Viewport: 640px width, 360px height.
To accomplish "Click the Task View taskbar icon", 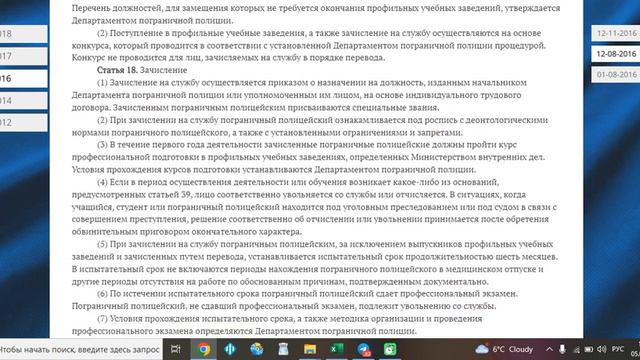I will click(176, 349).
